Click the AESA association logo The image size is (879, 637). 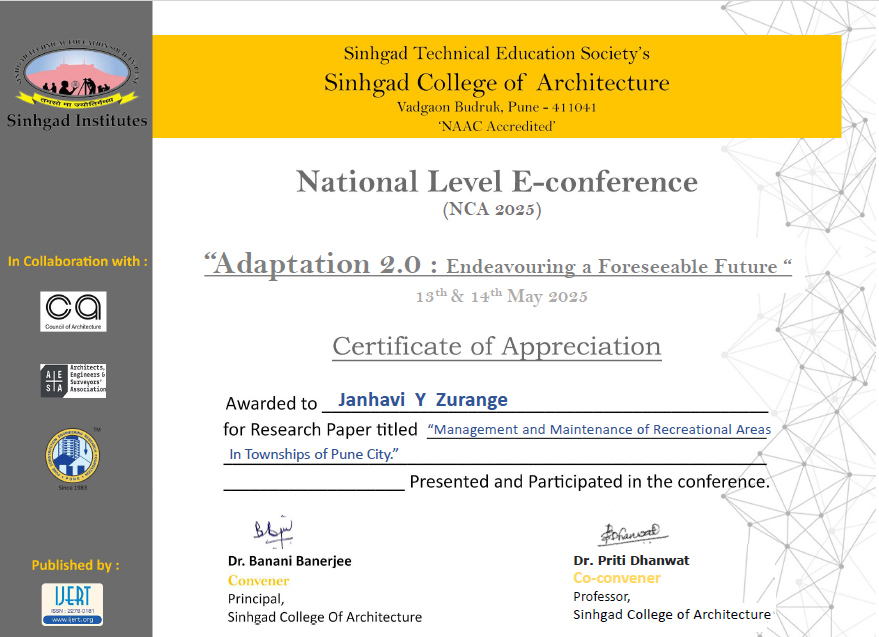73,381
